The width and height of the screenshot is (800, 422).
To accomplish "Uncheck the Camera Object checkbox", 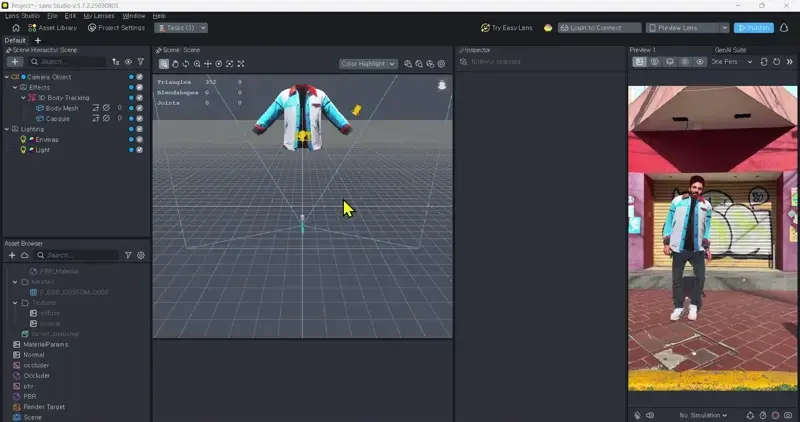I will pyautogui.click(x=139, y=77).
